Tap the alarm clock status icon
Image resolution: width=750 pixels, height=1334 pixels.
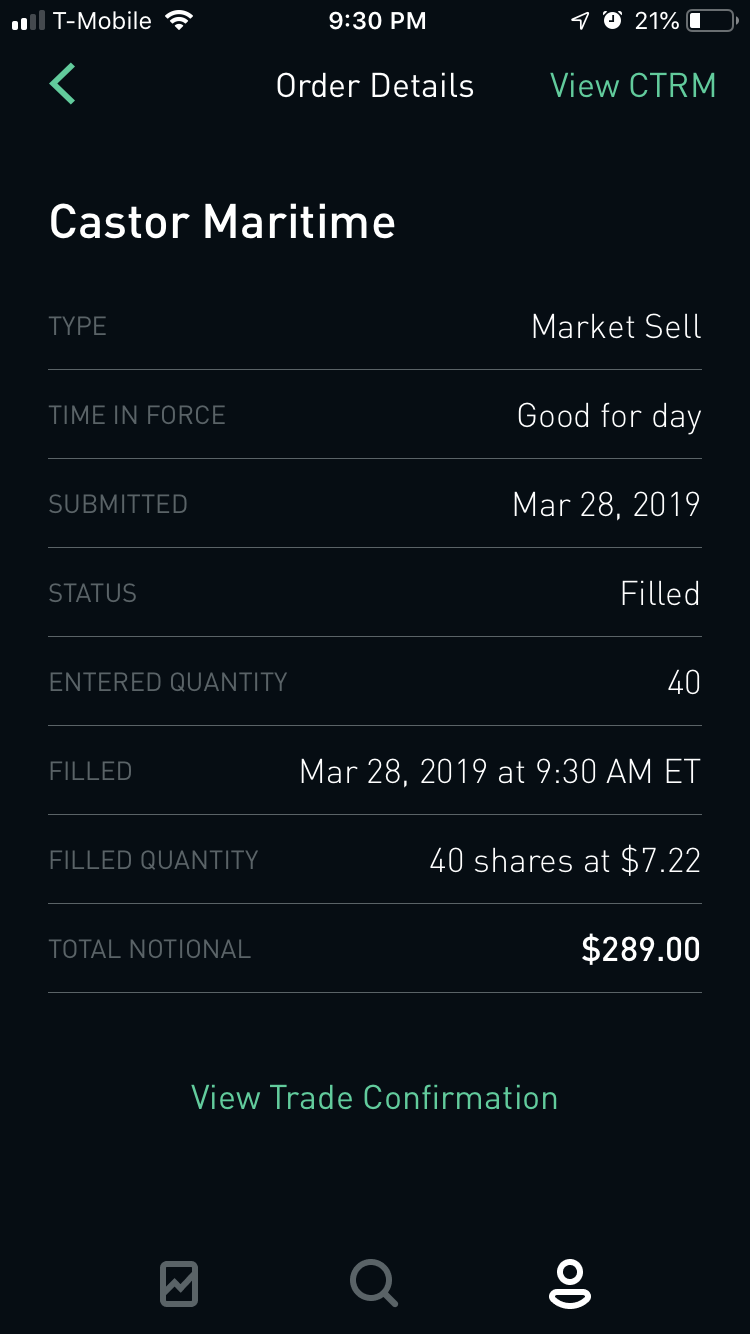tap(612, 21)
